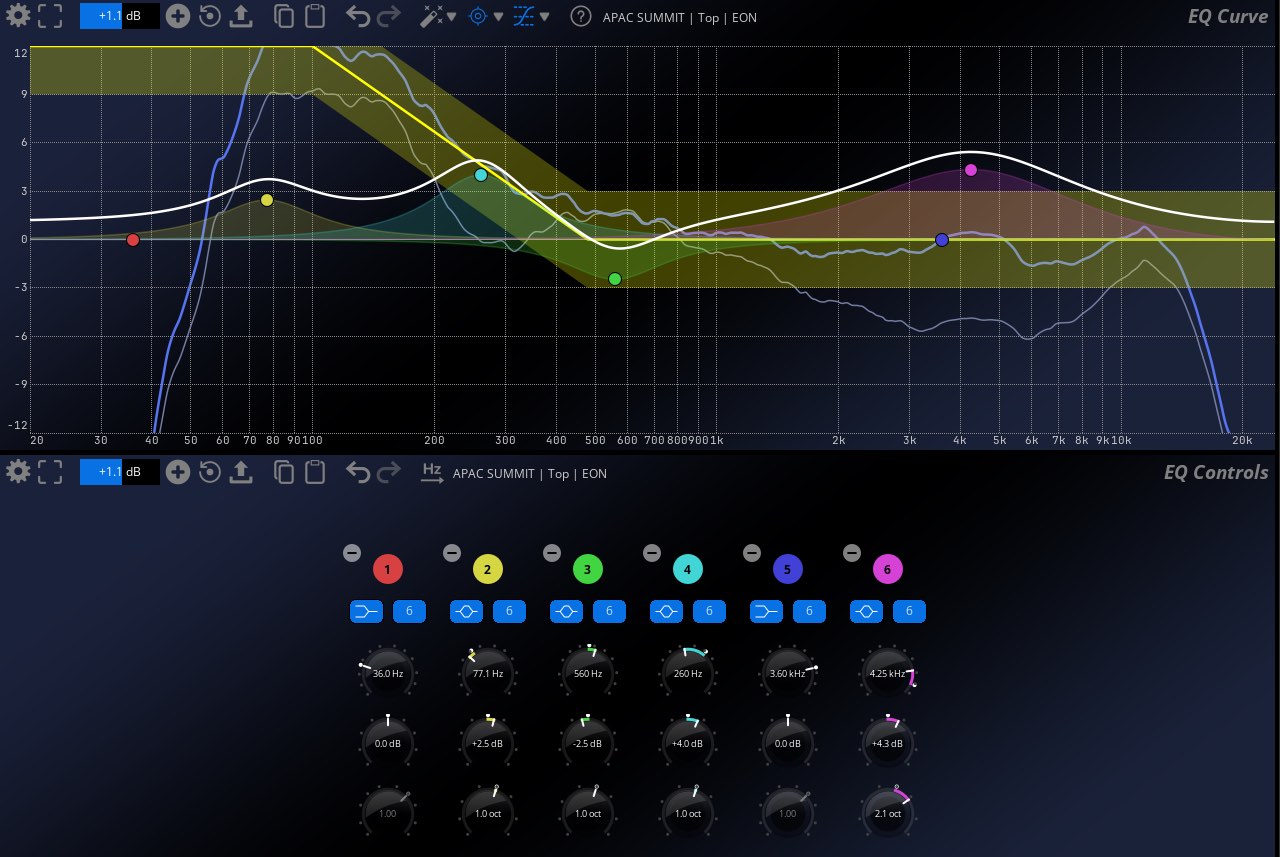Remove band 6 with its minus button
This screenshot has height=857, width=1280.
point(852,553)
